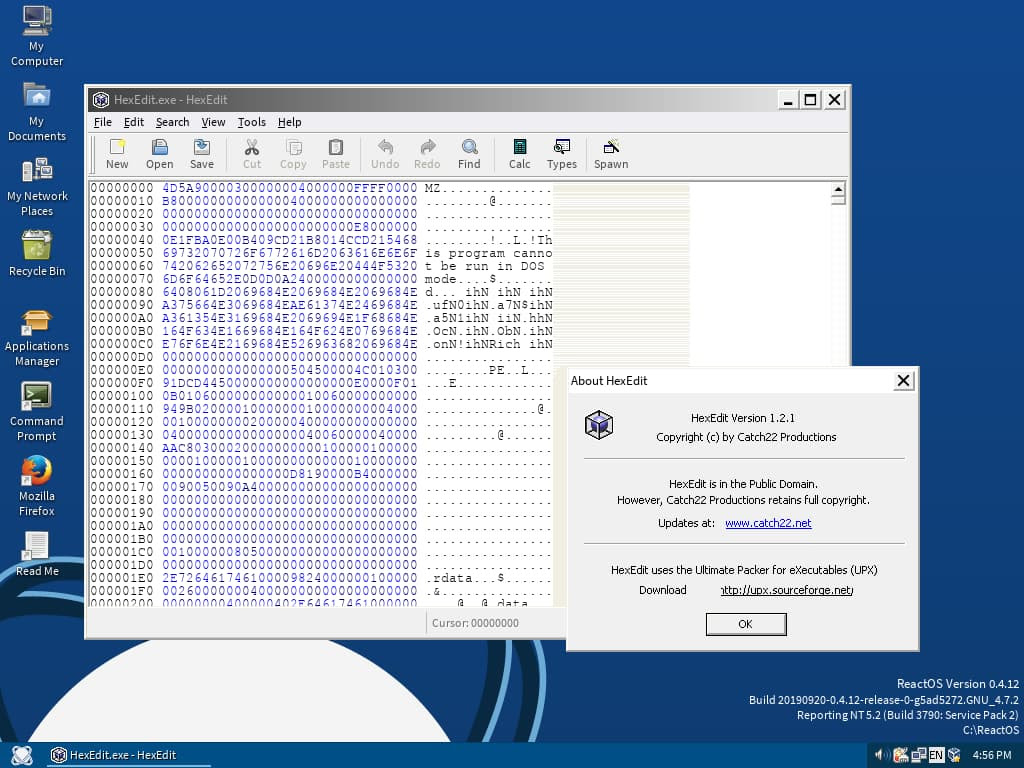This screenshot has height=768, width=1024.
Task: Maximize the HexEdit window
Action: coord(810,100)
